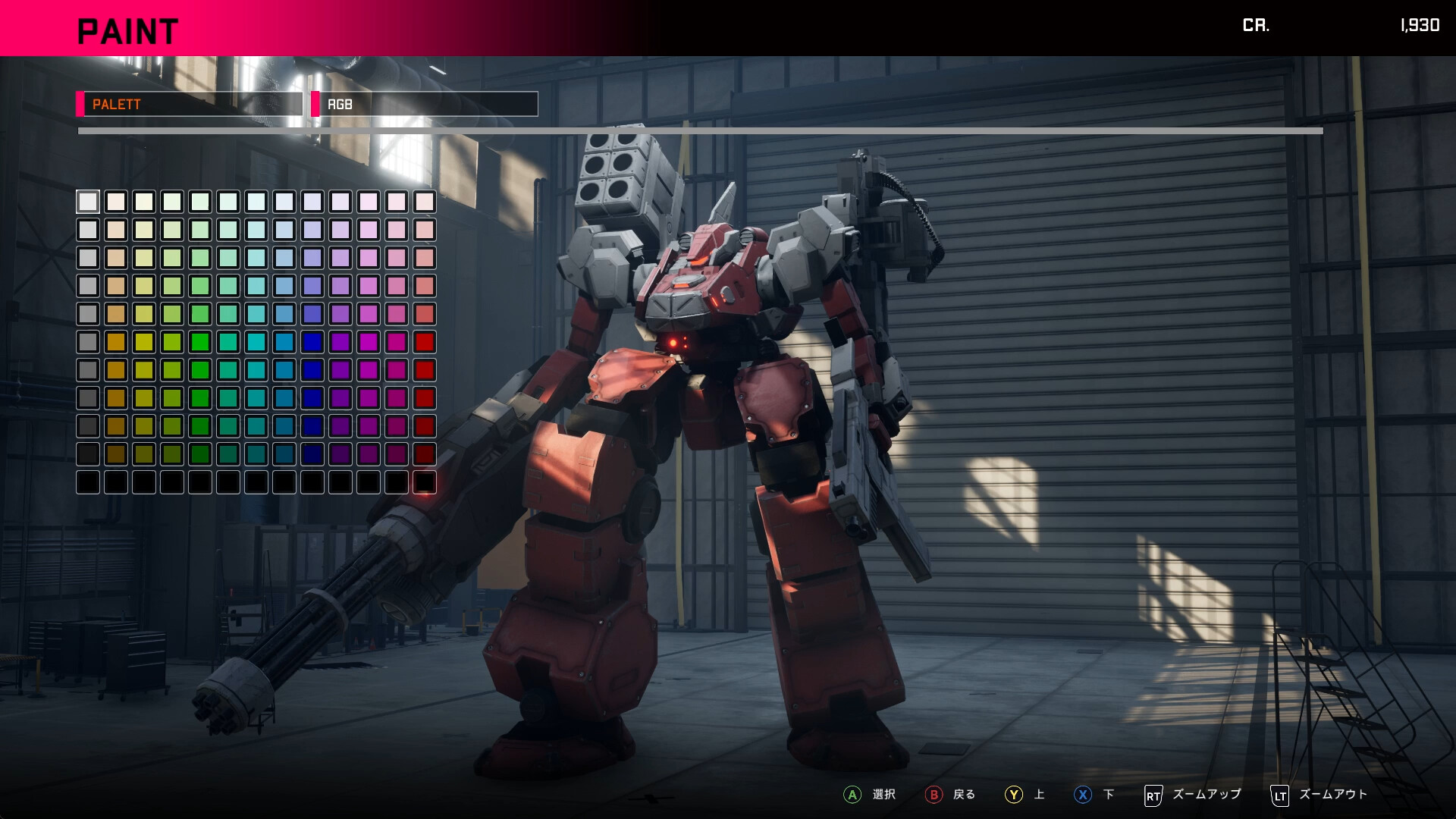The height and width of the screenshot is (819, 1456).
Task: Click the LT zoom-out trigger icon
Action: [x=1279, y=795]
